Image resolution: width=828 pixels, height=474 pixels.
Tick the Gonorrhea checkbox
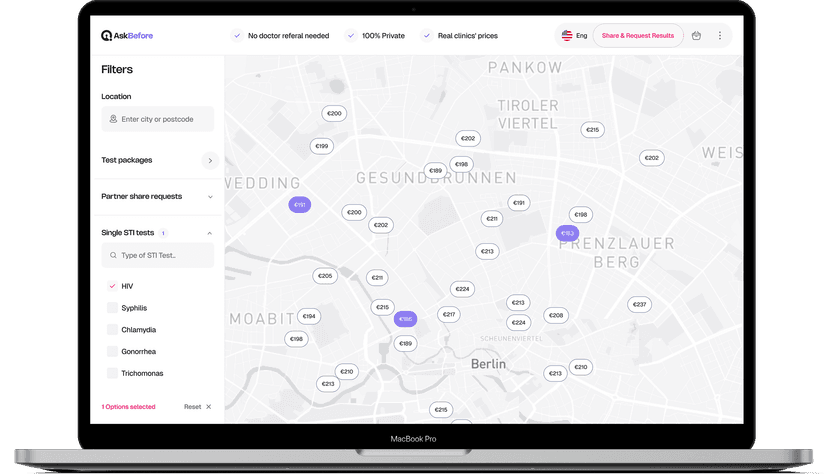(x=112, y=352)
